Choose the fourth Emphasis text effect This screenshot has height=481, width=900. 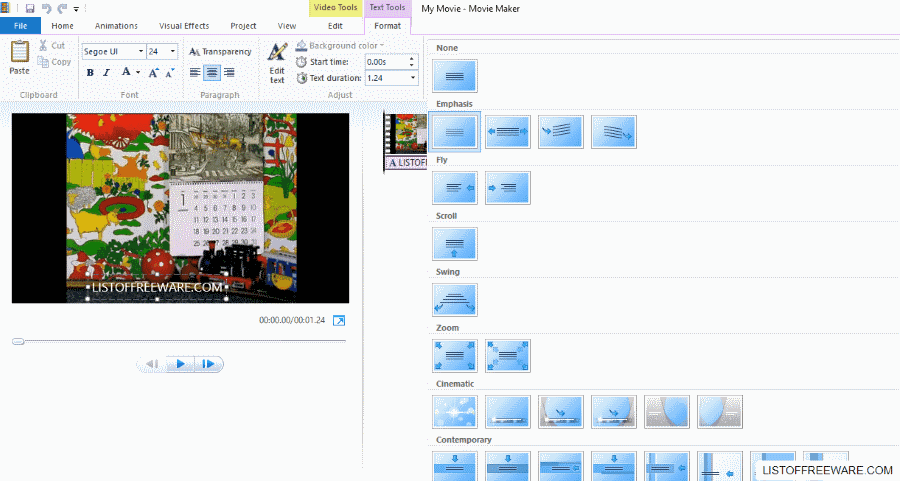614,131
